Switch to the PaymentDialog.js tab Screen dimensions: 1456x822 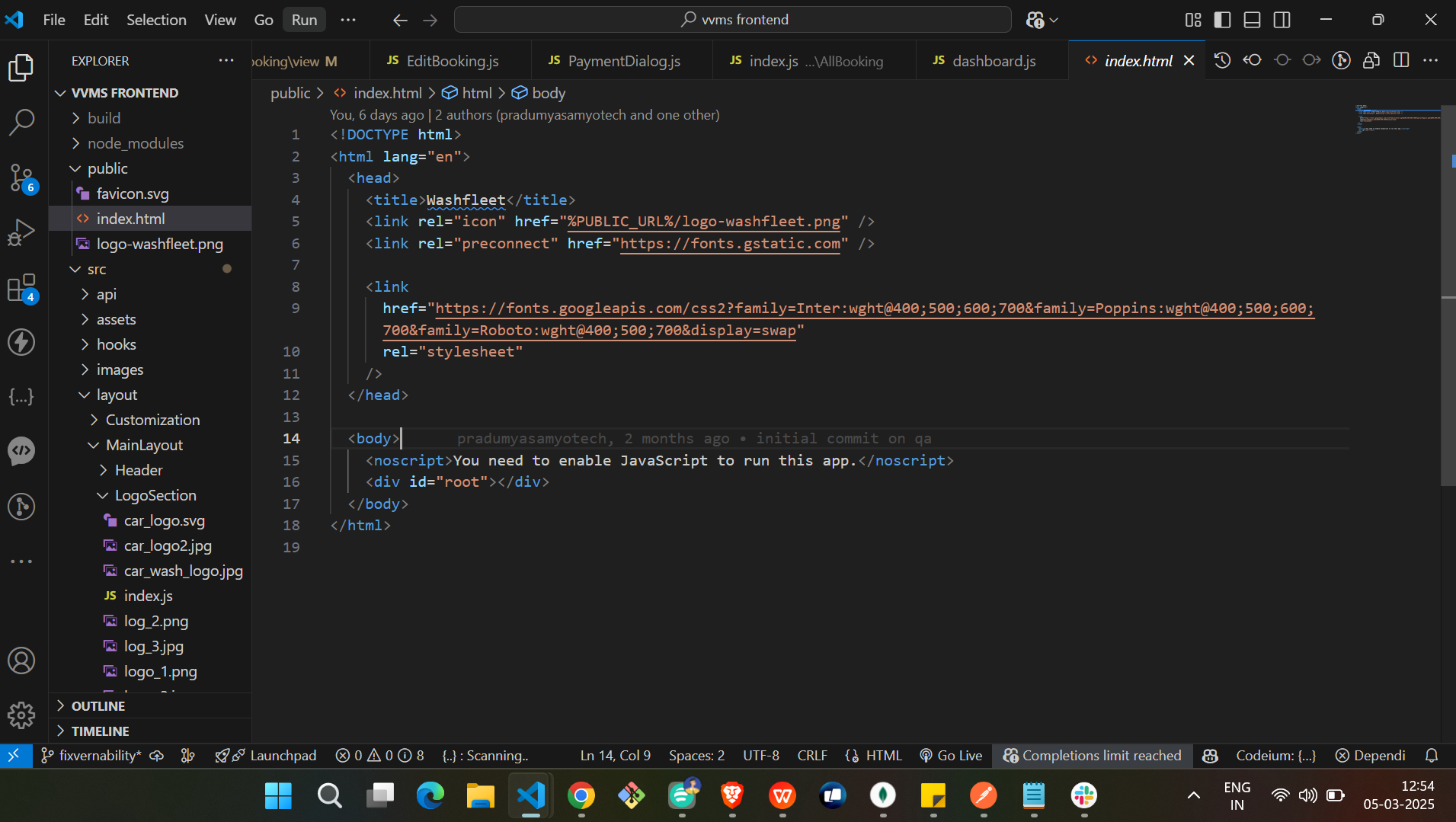[623, 61]
